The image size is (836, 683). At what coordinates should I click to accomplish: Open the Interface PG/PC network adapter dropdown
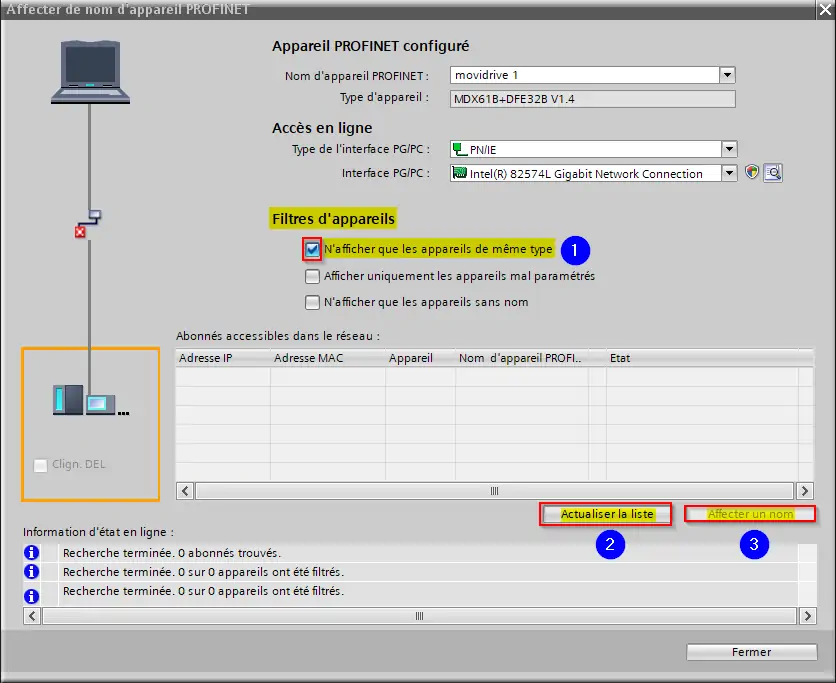coord(727,173)
